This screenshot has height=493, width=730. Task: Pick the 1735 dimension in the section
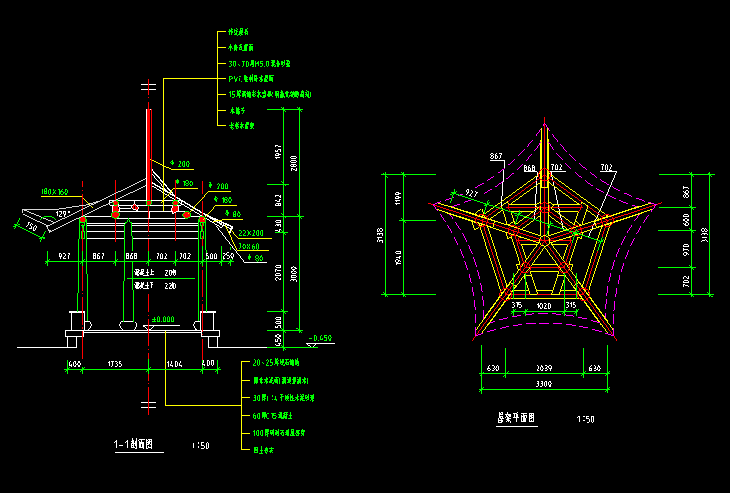tap(115, 364)
